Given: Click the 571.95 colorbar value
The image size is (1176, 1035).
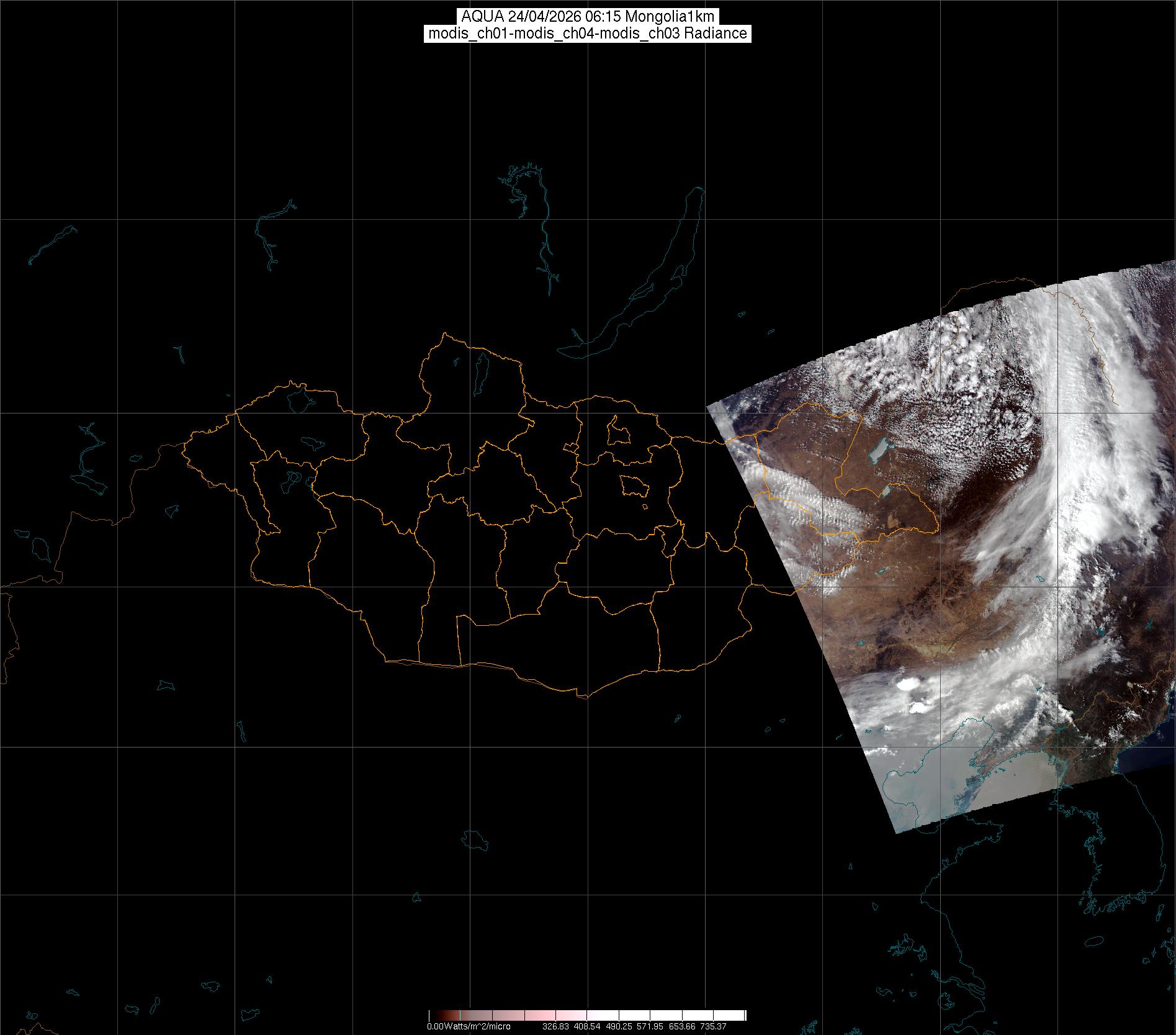Looking at the screenshot, I should [x=650, y=1027].
